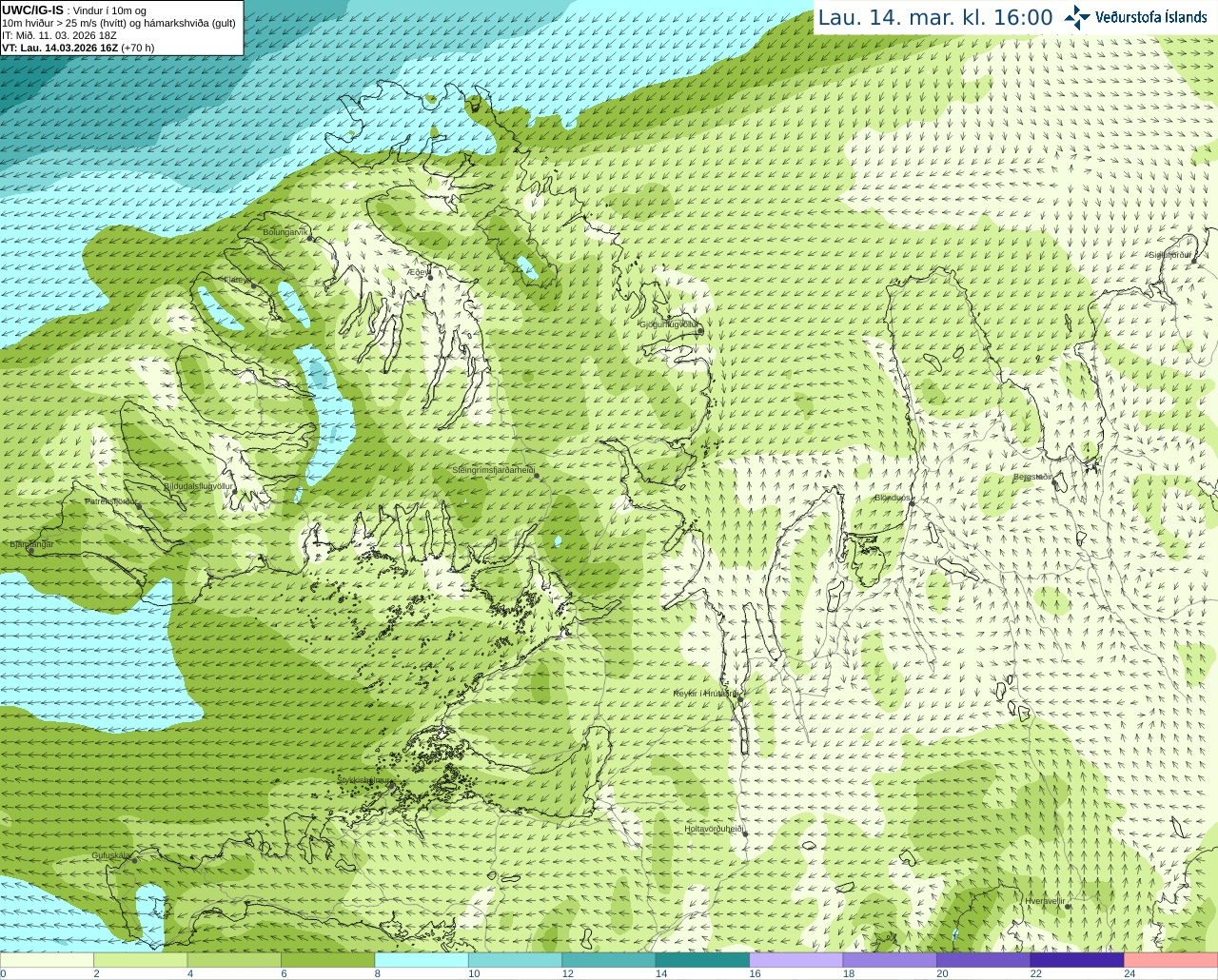Click the legend value 16
Viewport: 1218px width, 980px height.
click(755, 973)
